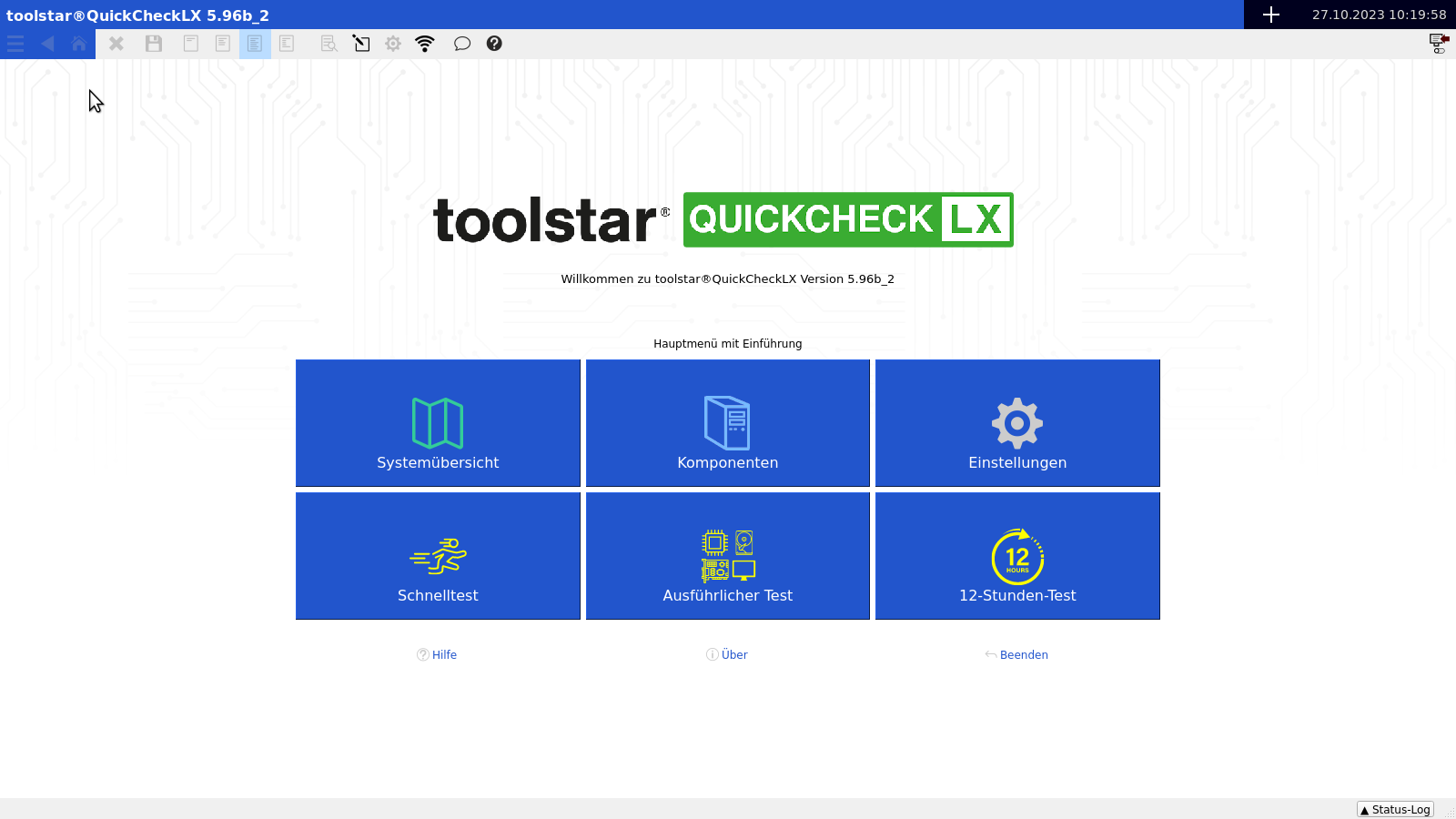The height and width of the screenshot is (819, 1456).
Task: Click the settings gear toolbar icon
Action: pos(393,44)
